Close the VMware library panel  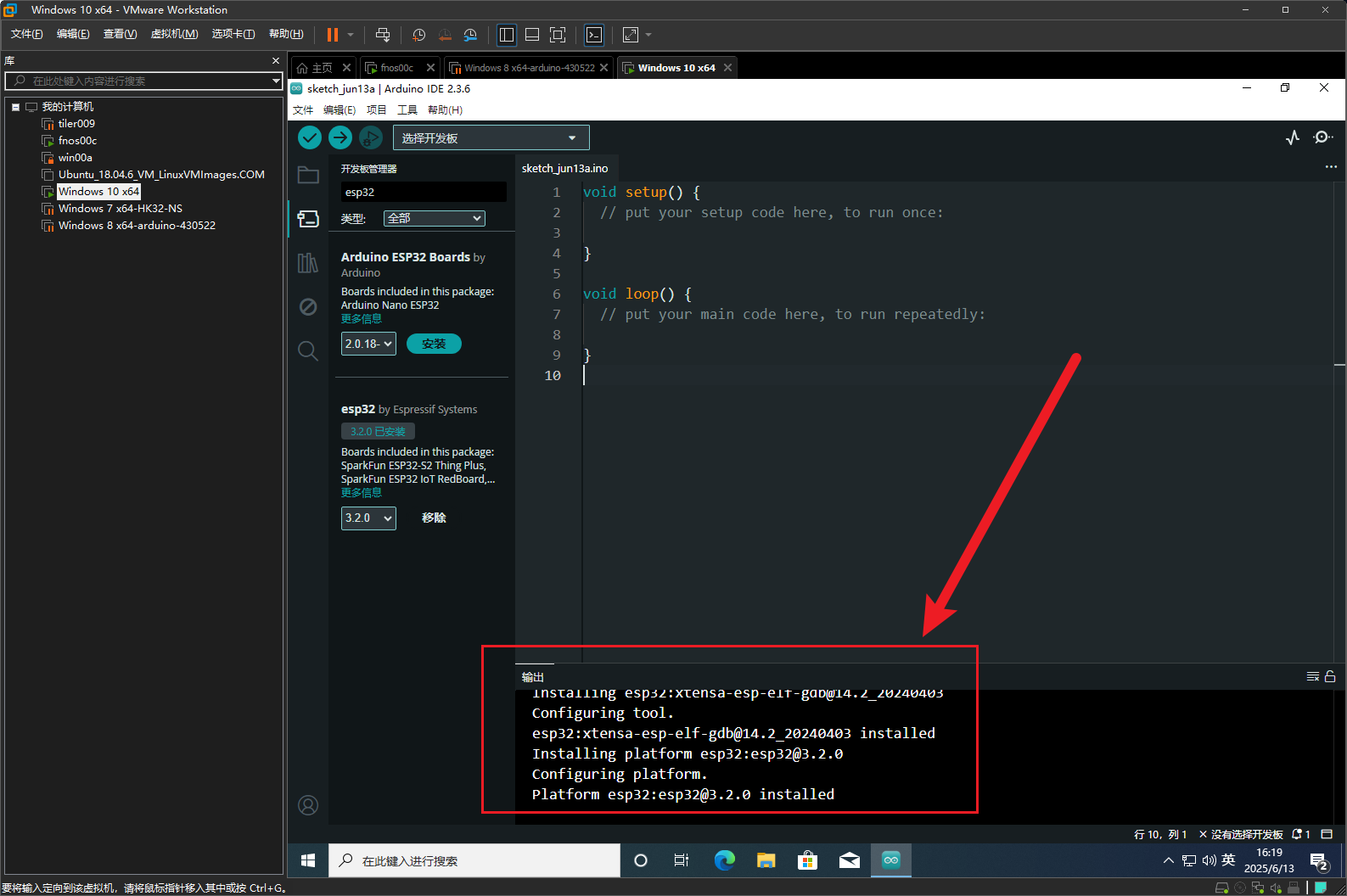[275, 61]
